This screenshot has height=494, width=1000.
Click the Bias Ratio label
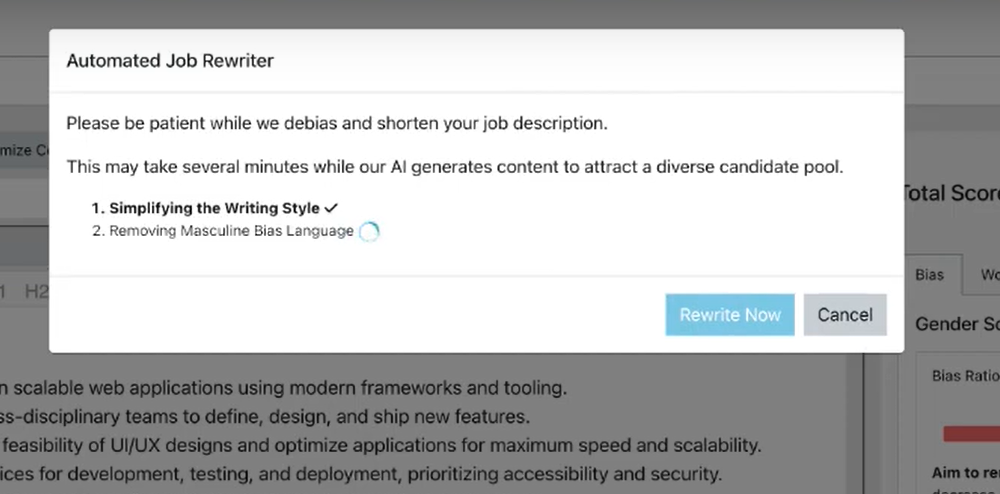pos(965,377)
